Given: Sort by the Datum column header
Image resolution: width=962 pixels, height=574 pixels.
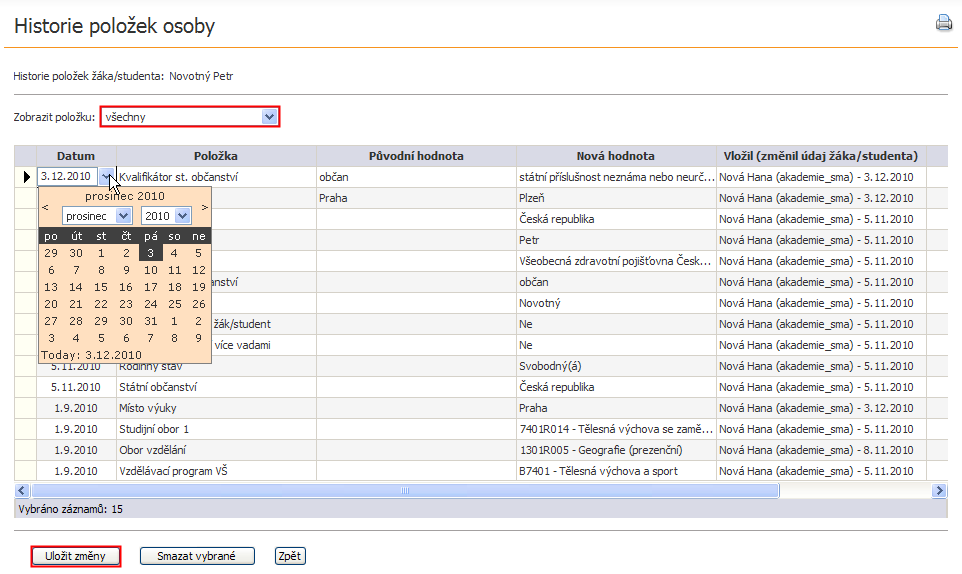Looking at the screenshot, I should point(76,156).
